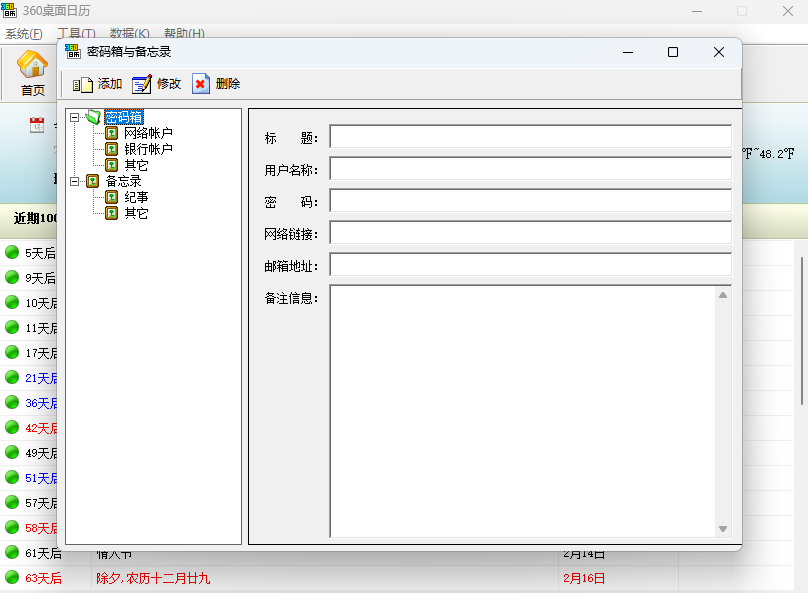
Task: Click the 修改 (Edit) pencil icon
Action: point(142,84)
